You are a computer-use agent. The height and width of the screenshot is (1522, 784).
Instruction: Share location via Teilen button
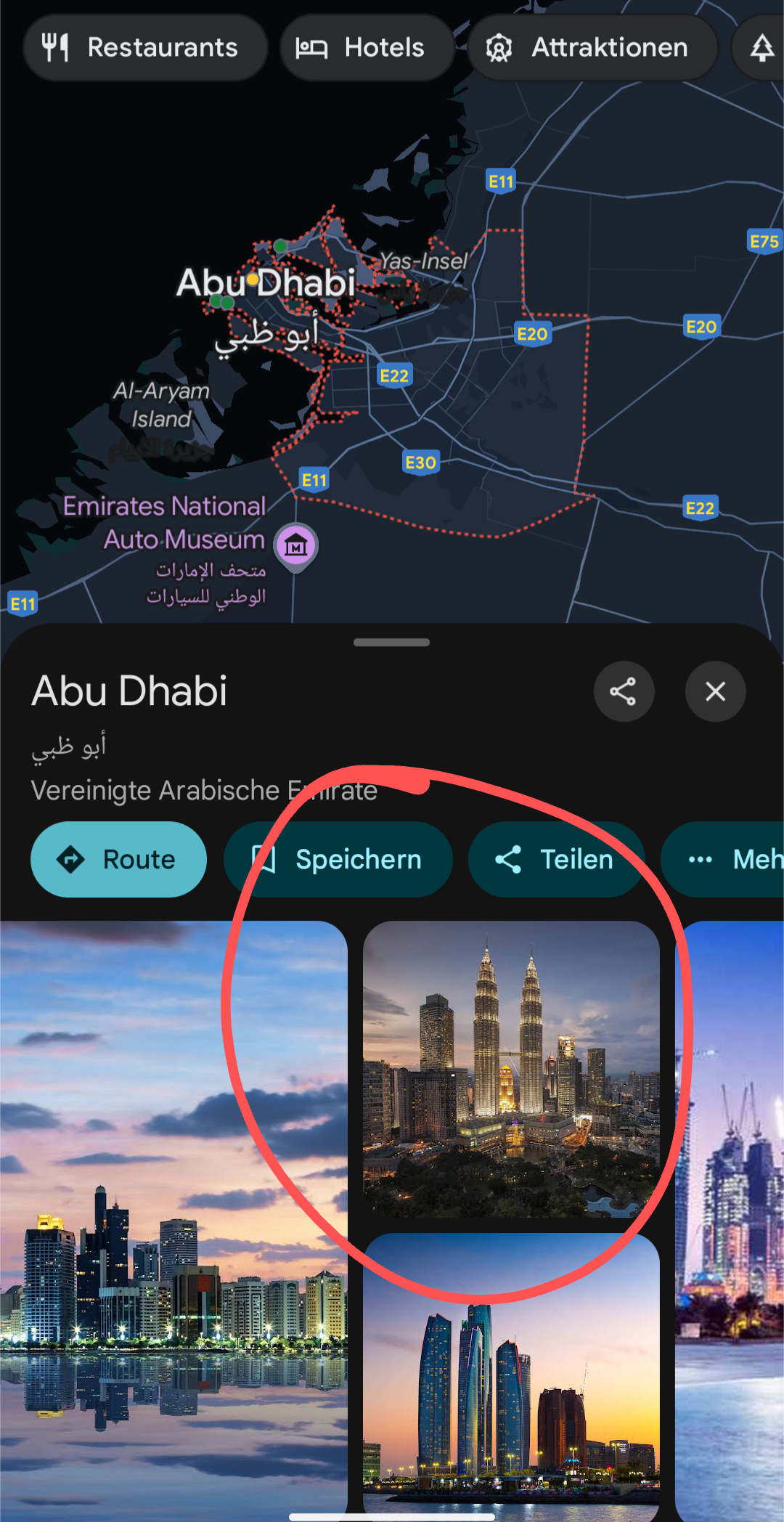pos(557,860)
